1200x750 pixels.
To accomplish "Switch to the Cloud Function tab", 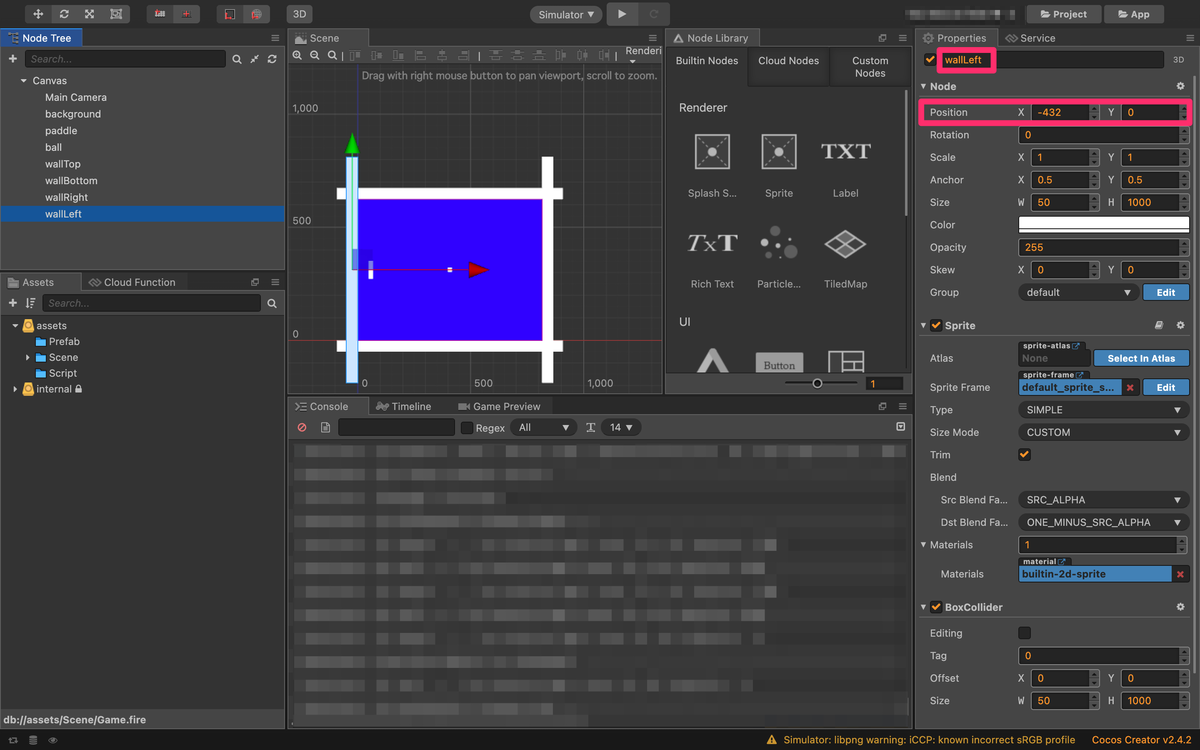I will click(131, 282).
